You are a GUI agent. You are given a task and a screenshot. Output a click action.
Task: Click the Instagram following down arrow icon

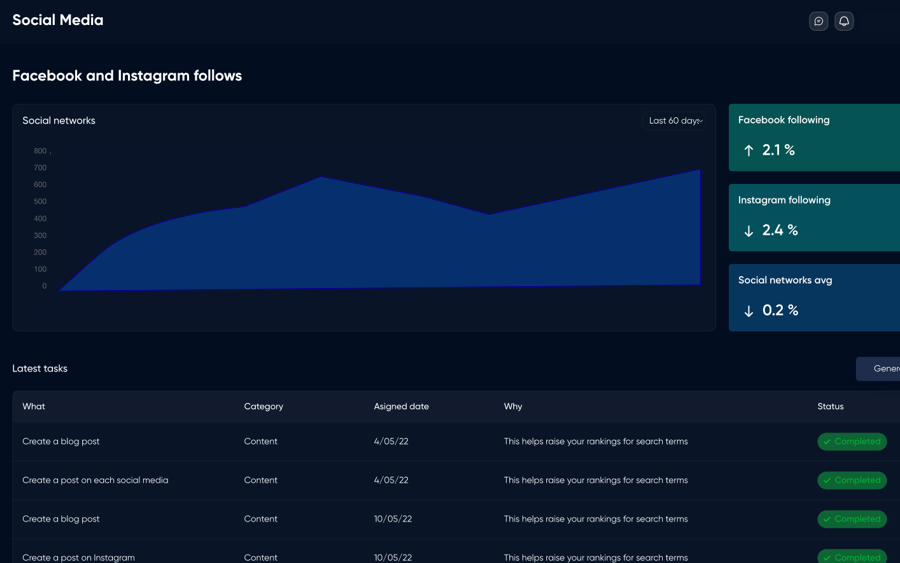coord(748,231)
